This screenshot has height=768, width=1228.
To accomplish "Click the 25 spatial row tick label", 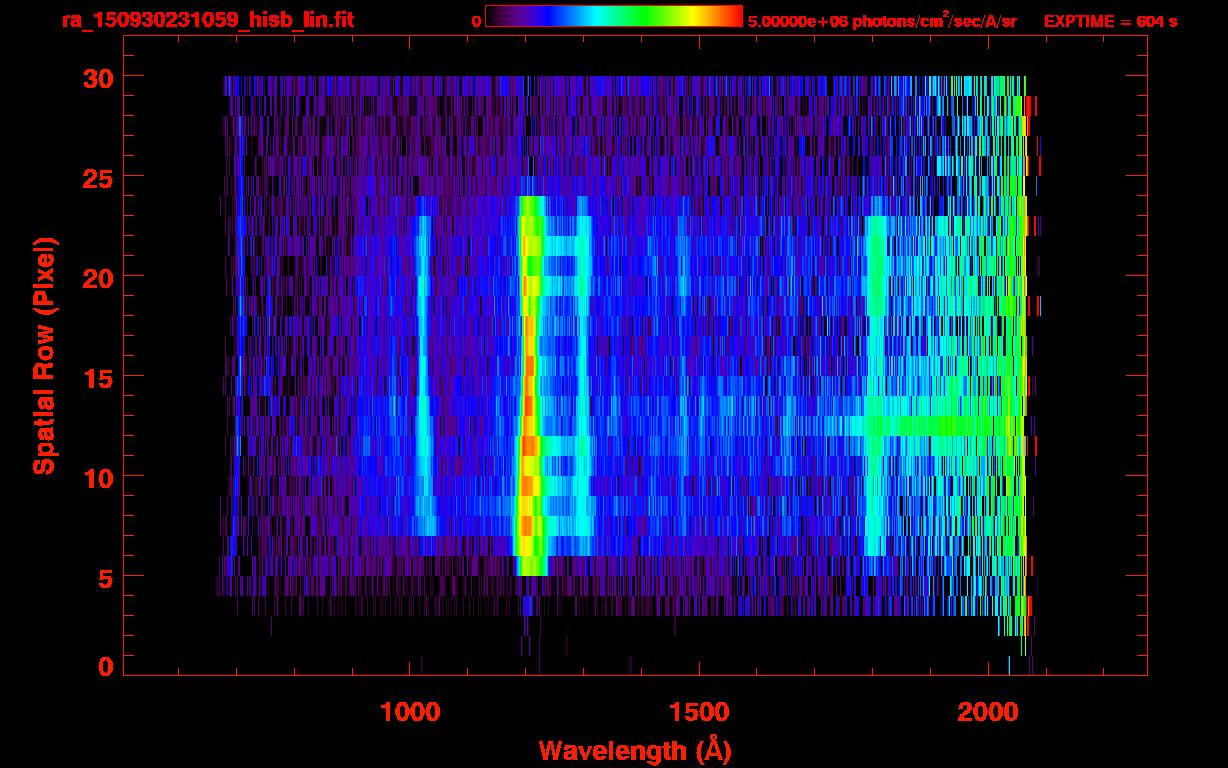I will click(x=97, y=177).
